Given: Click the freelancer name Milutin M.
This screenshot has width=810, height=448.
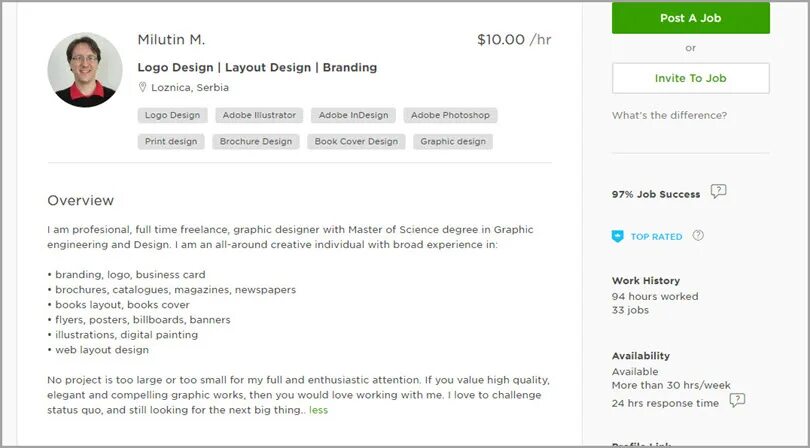Looking at the screenshot, I should [x=171, y=40].
